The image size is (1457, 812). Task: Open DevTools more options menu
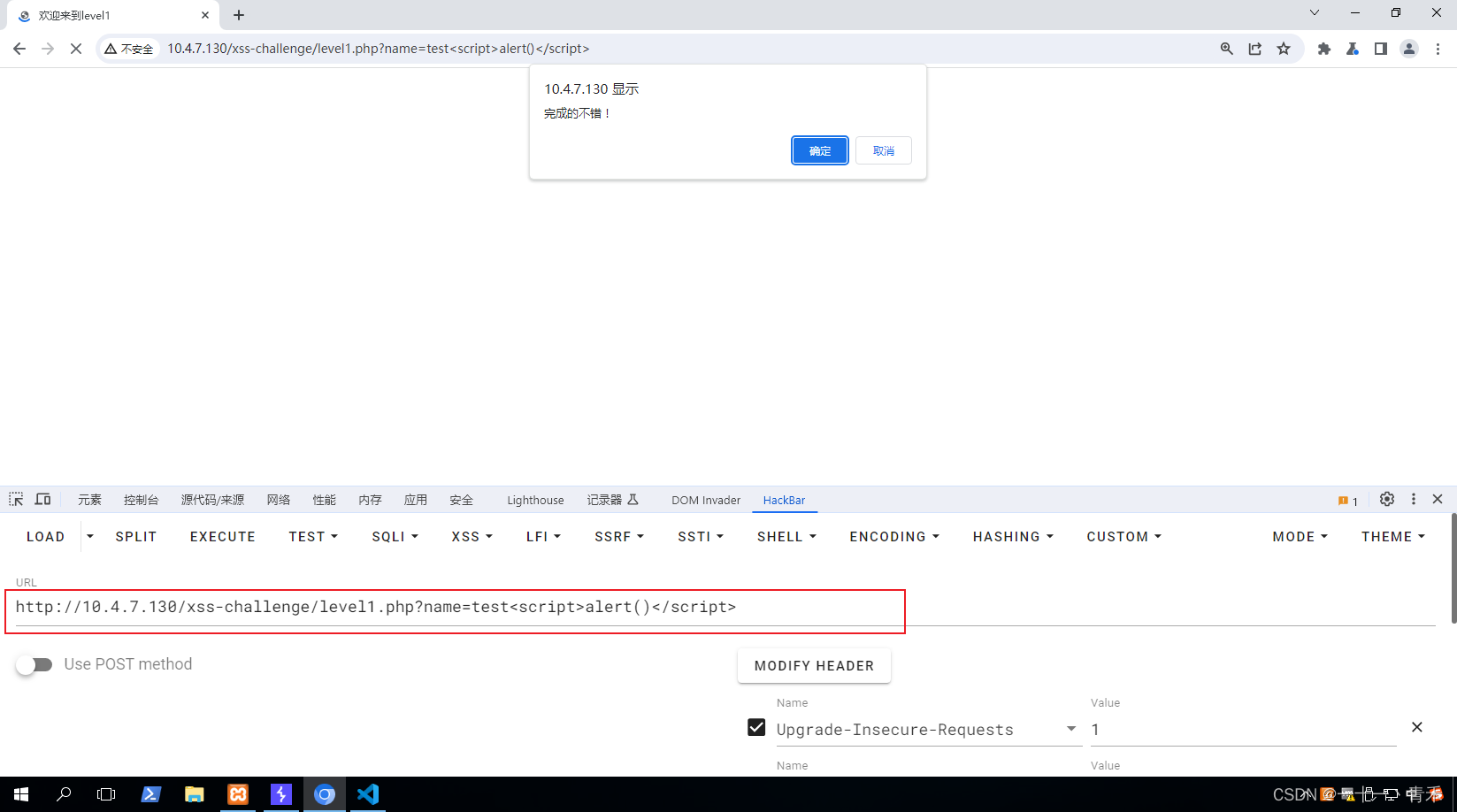coord(1414,500)
